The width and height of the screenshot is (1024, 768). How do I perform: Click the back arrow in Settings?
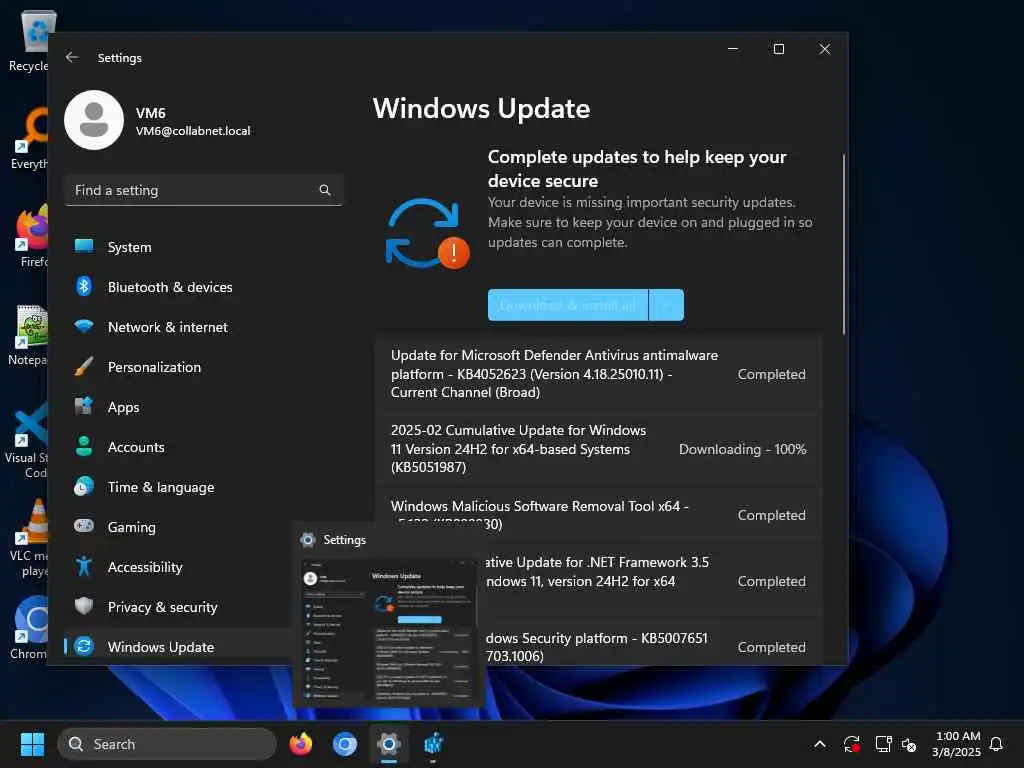coord(72,57)
